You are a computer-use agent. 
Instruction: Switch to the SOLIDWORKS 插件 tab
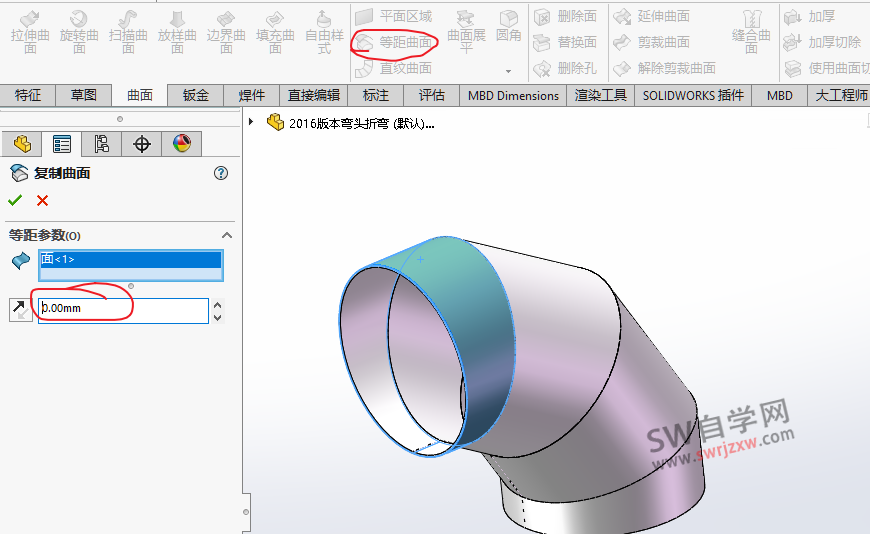693,95
